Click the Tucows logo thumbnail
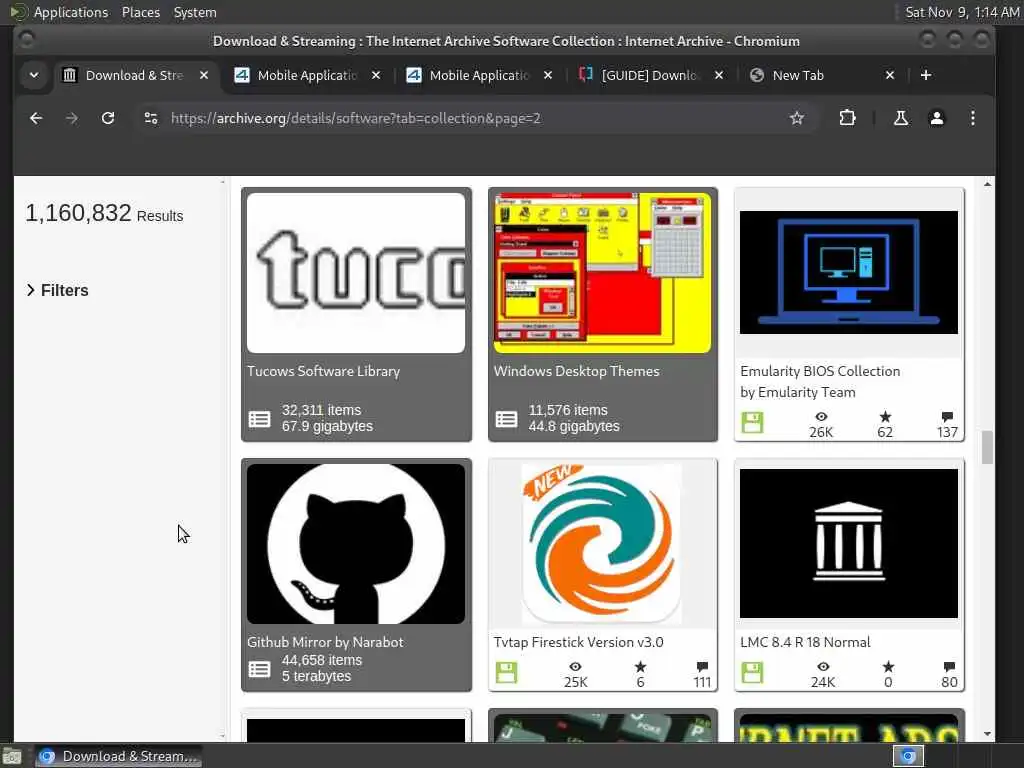Viewport: 1024px width, 768px height. pos(356,272)
